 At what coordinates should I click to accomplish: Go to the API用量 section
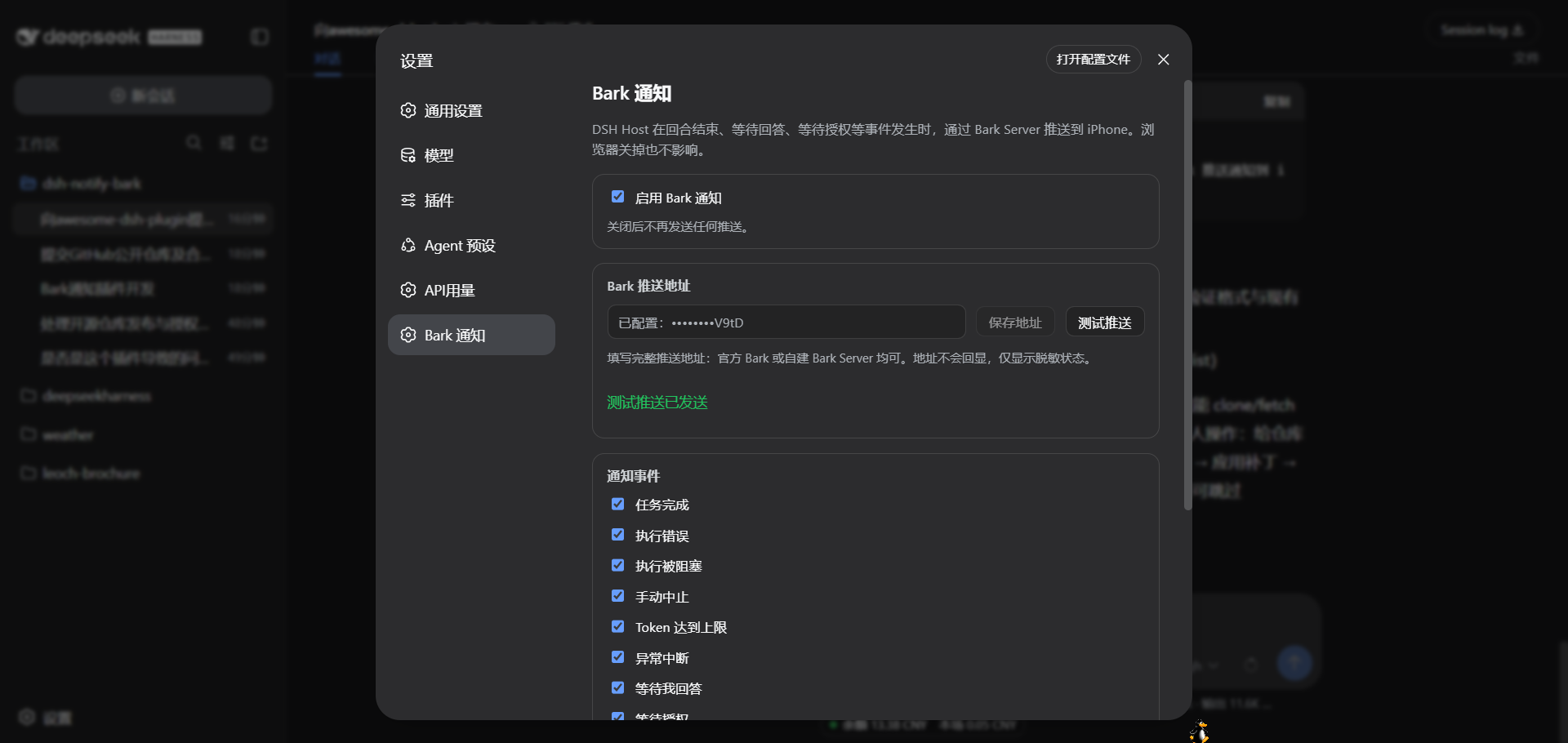pos(471,290)
